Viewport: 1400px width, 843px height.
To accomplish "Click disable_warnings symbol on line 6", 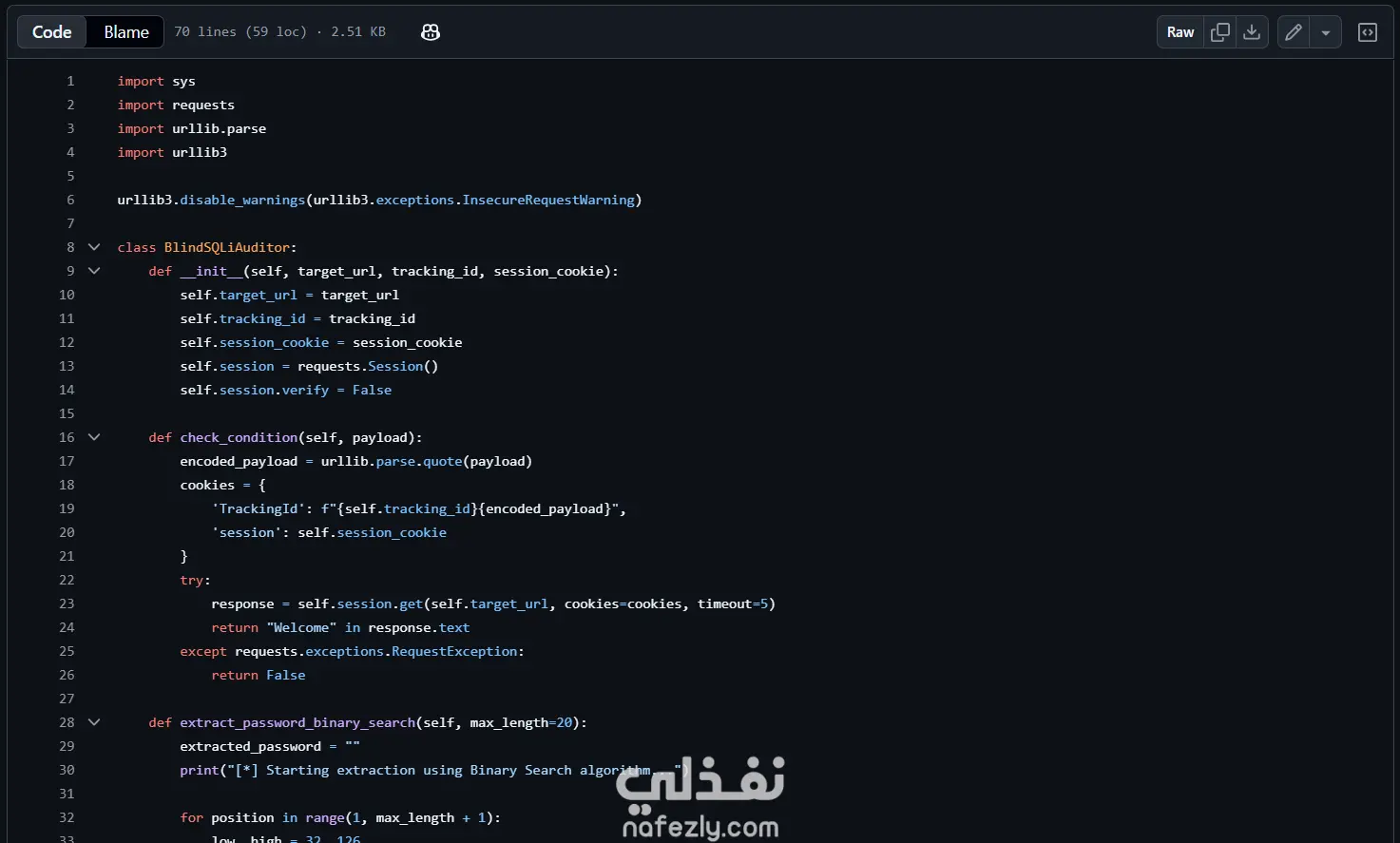I will click(x=242, y=200).
